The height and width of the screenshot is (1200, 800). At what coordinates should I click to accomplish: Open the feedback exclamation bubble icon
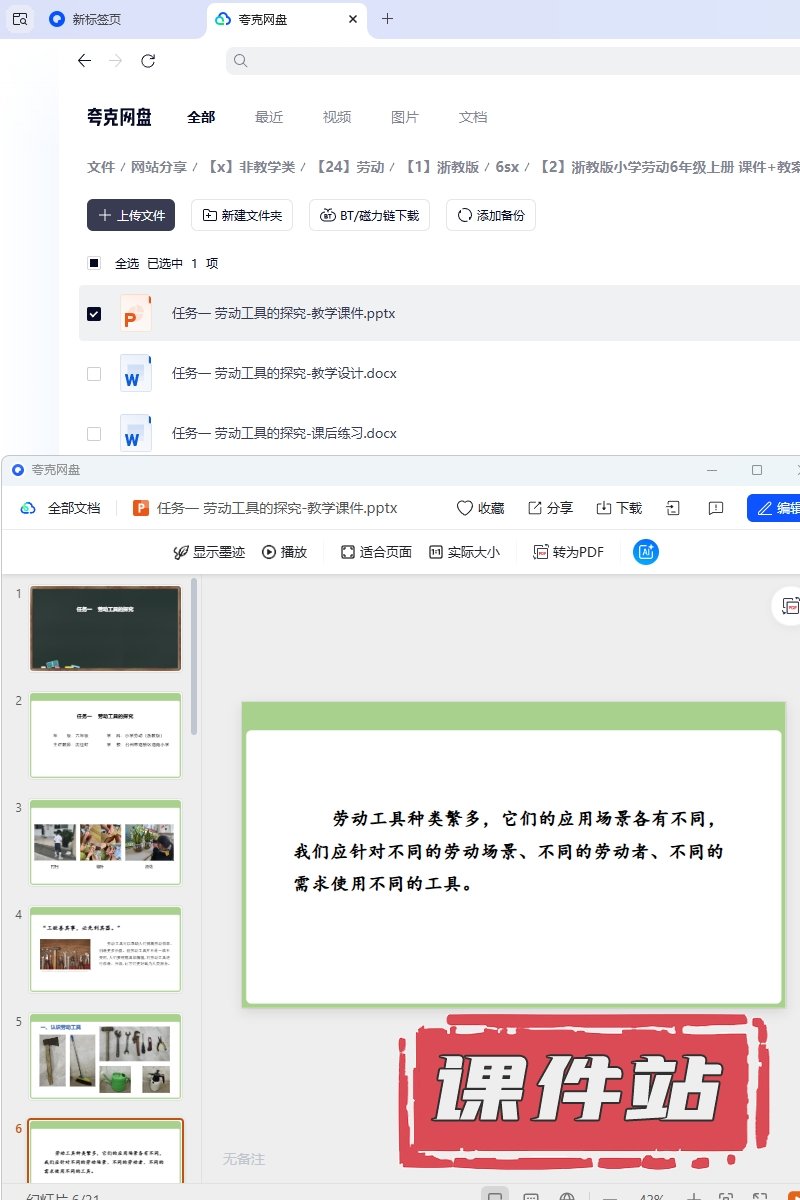[716, 508]
